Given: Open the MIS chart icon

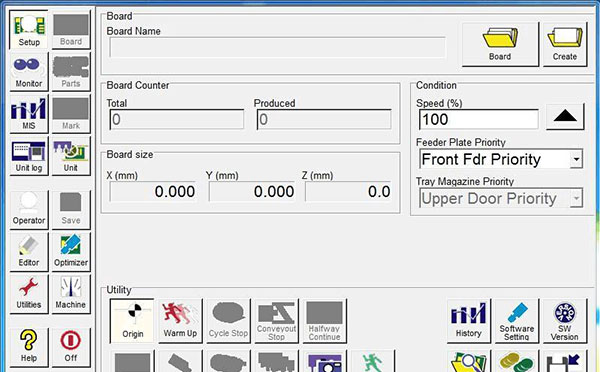Looking at the screenshot, I should point(29,114).
